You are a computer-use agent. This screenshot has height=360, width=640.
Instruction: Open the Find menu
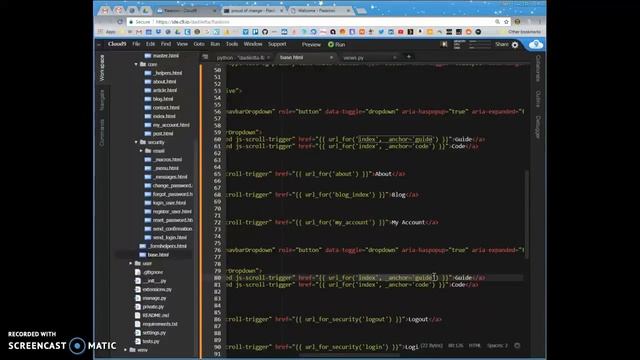click(x=166, y=44)
